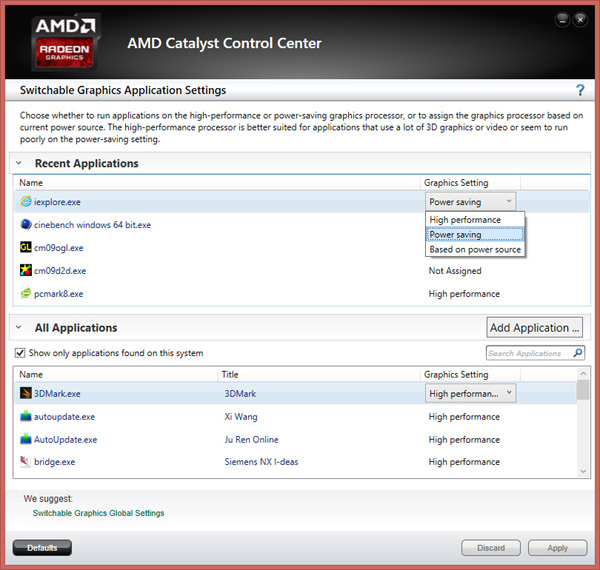Select the bridge.exe name text
The width and height of the screenshot is (600, 570).
55,462
